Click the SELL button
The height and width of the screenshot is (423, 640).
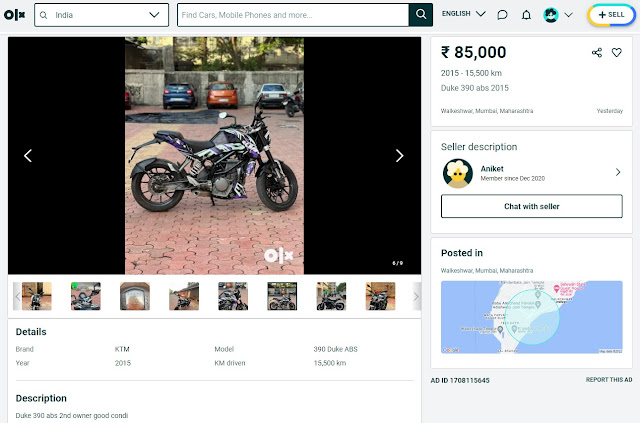pyautogui.click(x=611, y=15)
